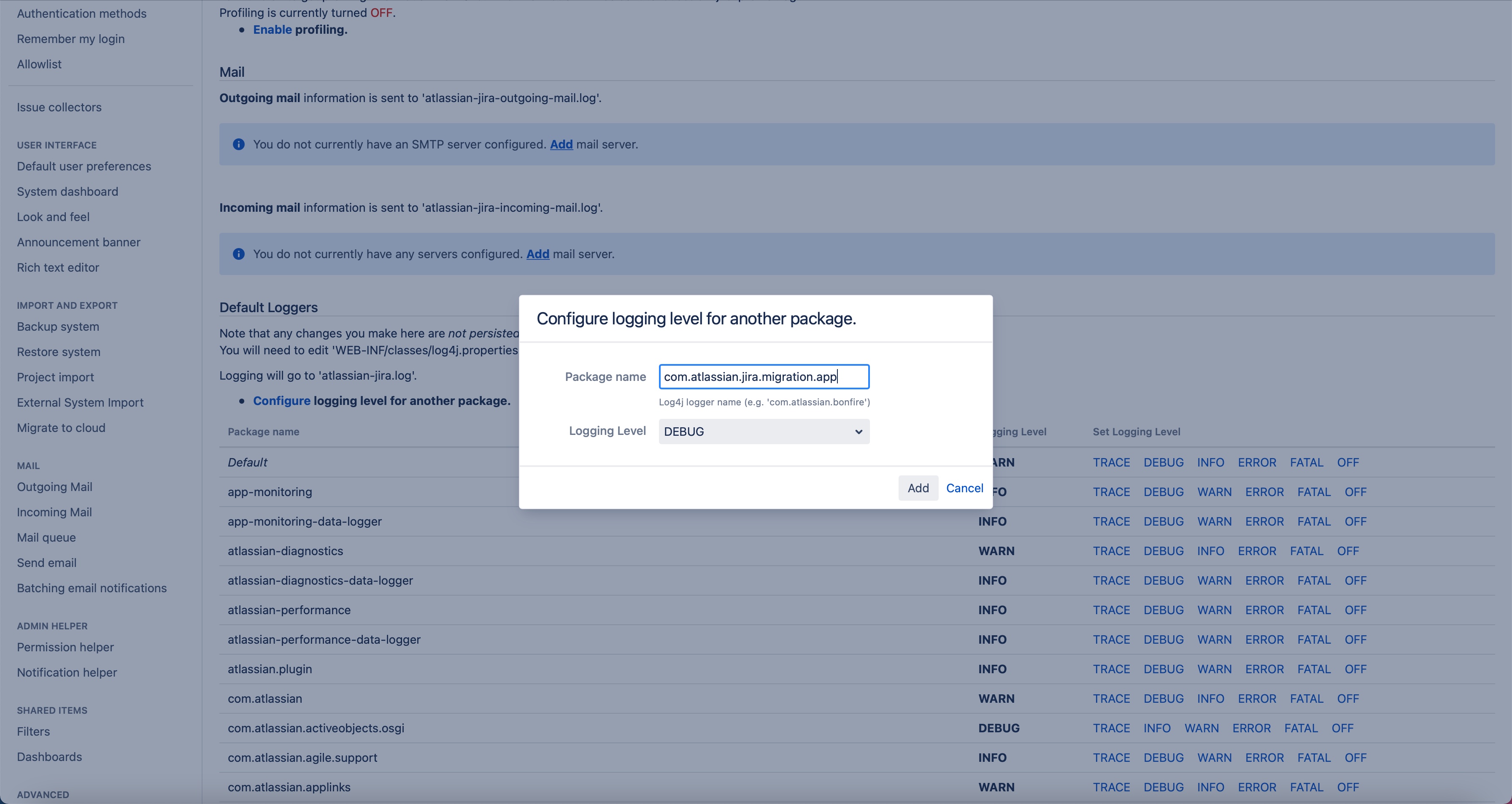Navigate to Migrate to cloud menu item
Screen dimensions: 1512x804
(60, 428)
